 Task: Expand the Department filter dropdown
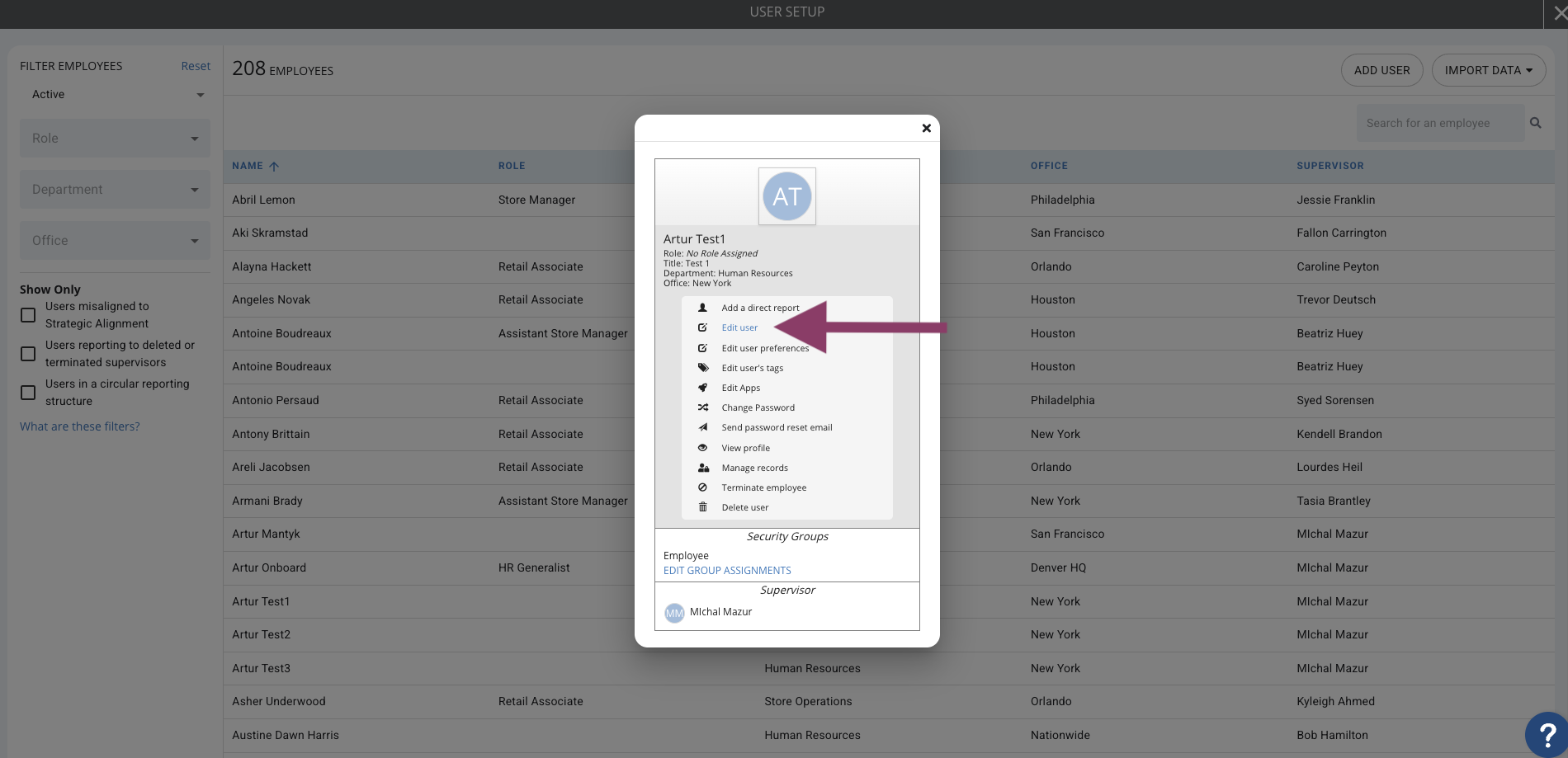[115, 190]
